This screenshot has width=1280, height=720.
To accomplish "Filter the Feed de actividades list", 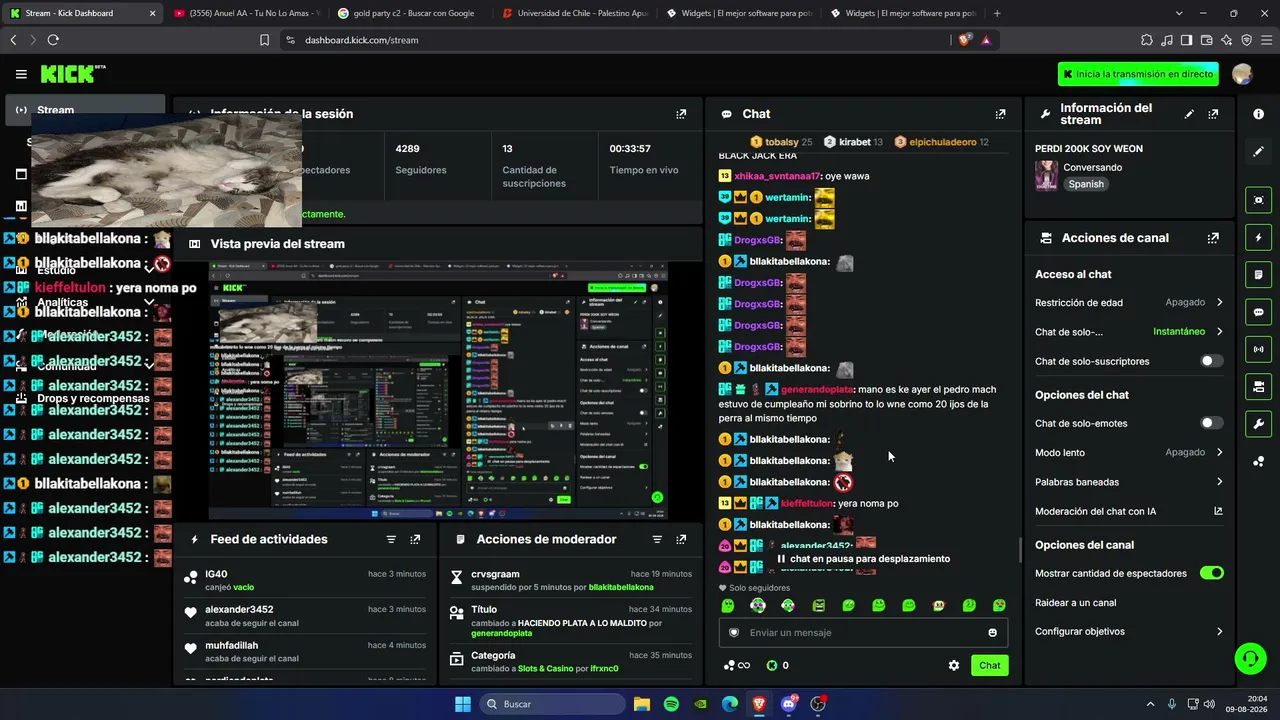I will tap(391, 539).
